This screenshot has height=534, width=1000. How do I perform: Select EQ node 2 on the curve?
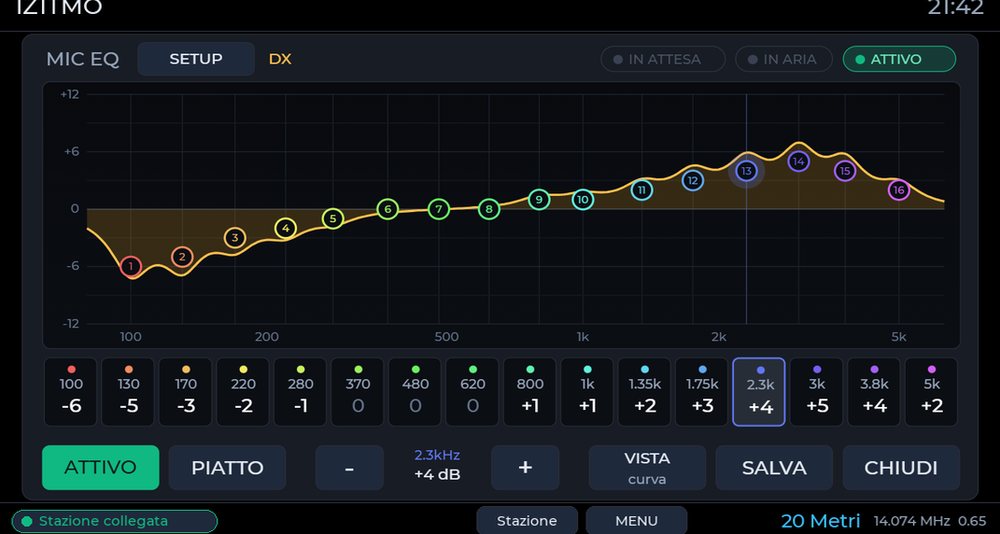click(182, 257)
